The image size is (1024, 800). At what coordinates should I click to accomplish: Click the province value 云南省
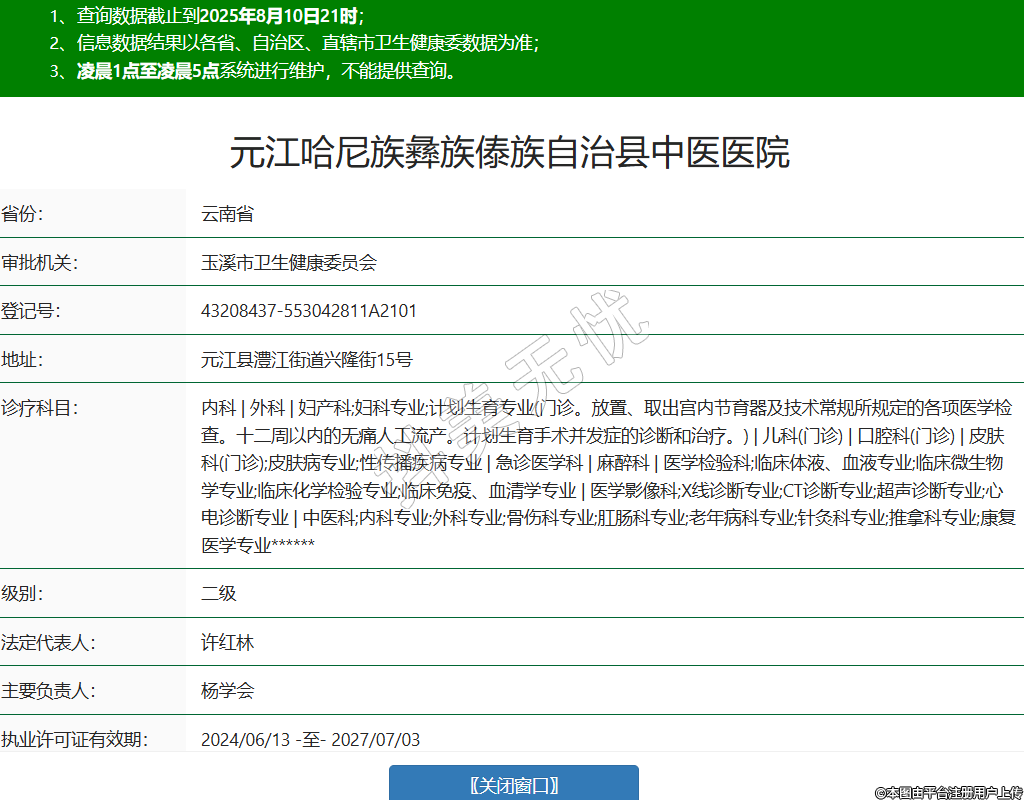[227, 214]
